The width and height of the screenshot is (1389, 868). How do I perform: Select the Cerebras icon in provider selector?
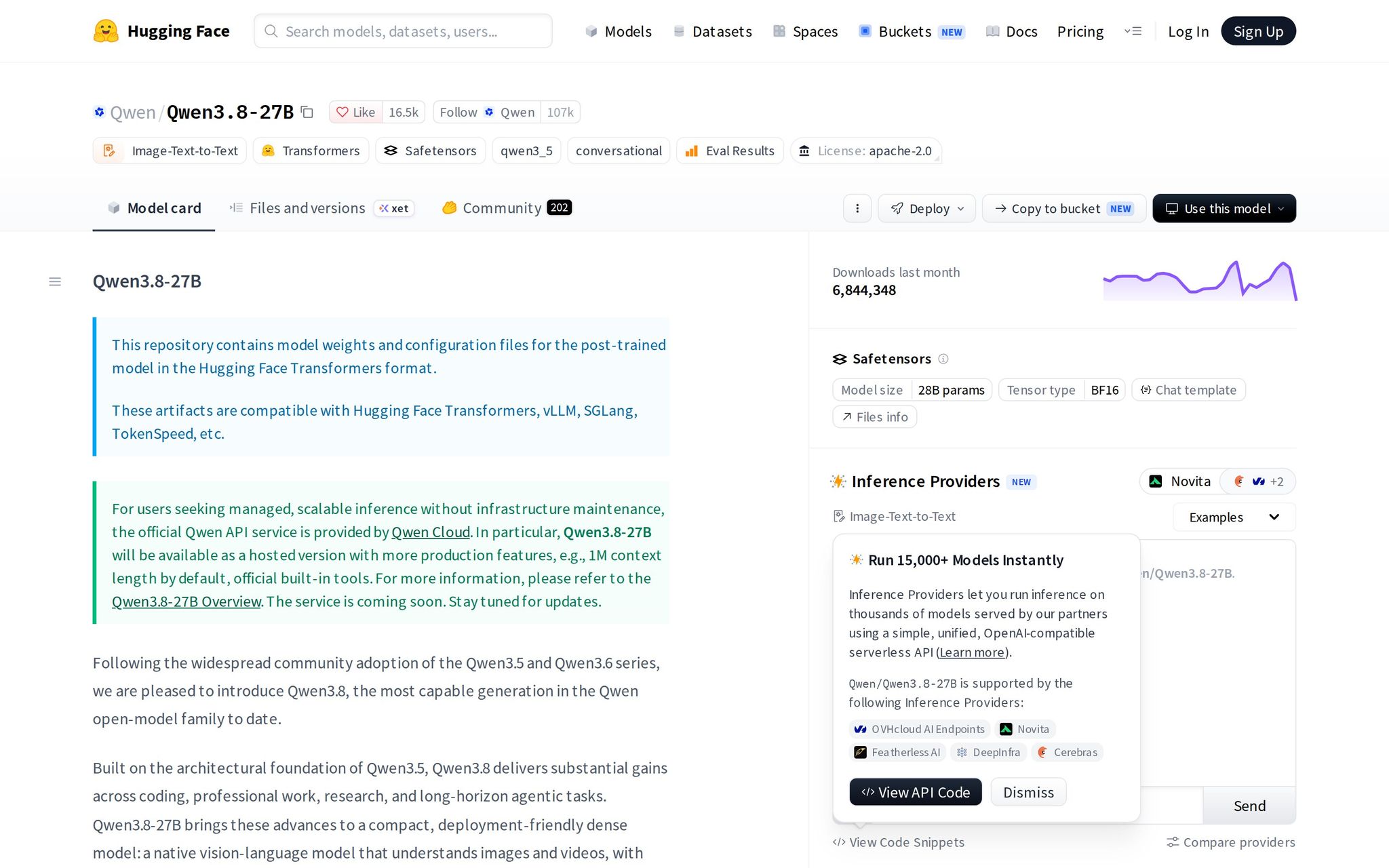[x=1239, y=481]
